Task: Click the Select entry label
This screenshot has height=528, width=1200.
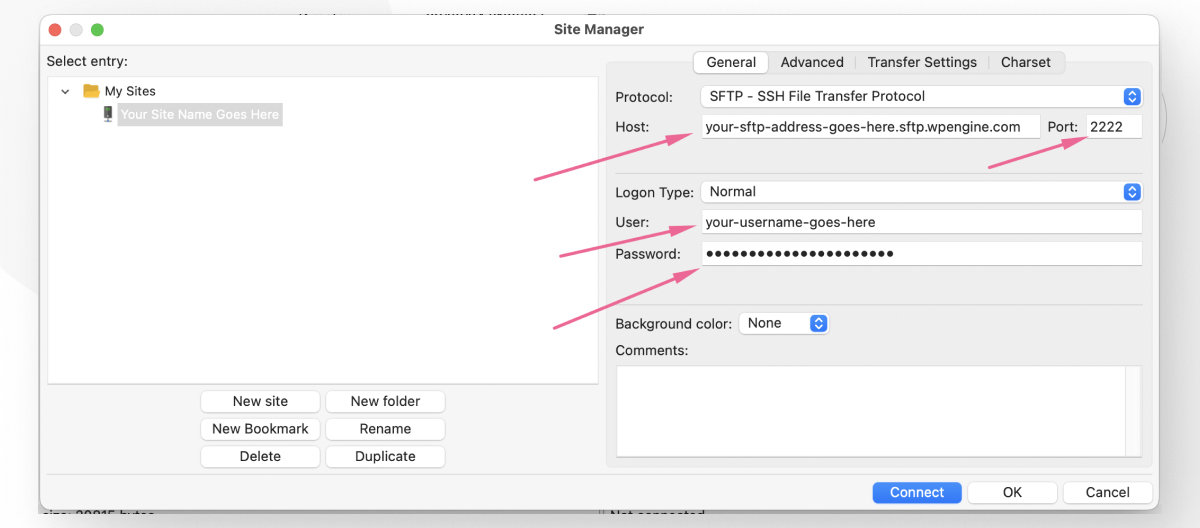Action: click(x=87, y=61)
